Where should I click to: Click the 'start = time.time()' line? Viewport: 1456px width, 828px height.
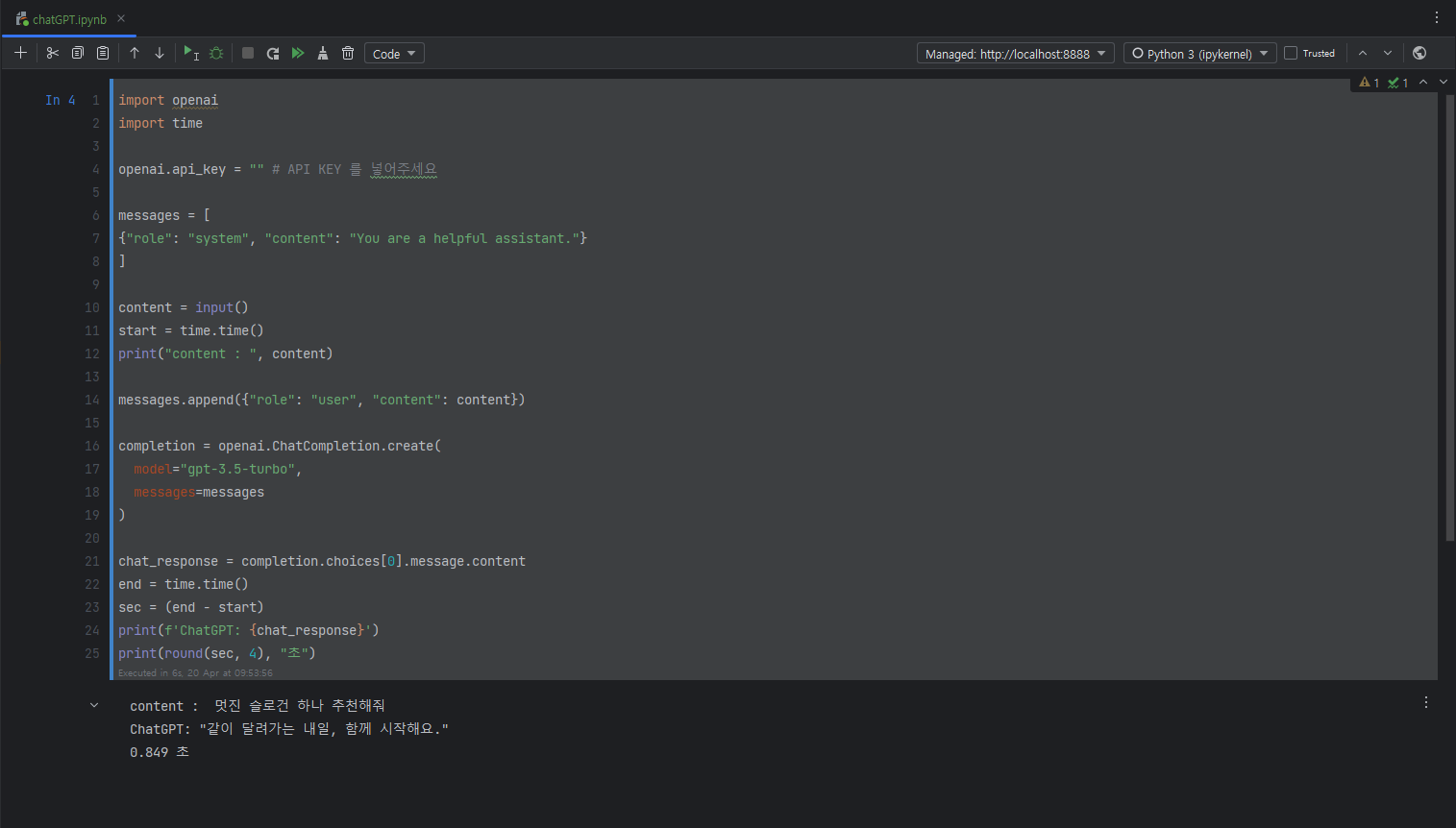[191, 330]
